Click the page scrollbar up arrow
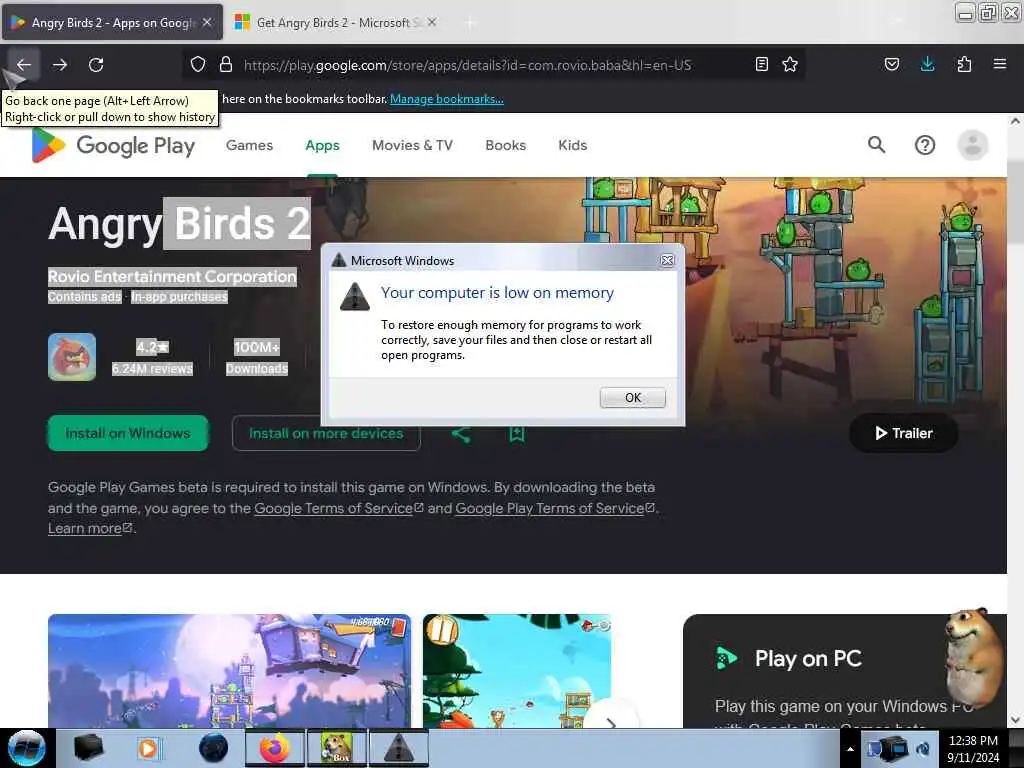Image resolution: width=1024 pixels, height=768 pixels. pos(1015,121)
